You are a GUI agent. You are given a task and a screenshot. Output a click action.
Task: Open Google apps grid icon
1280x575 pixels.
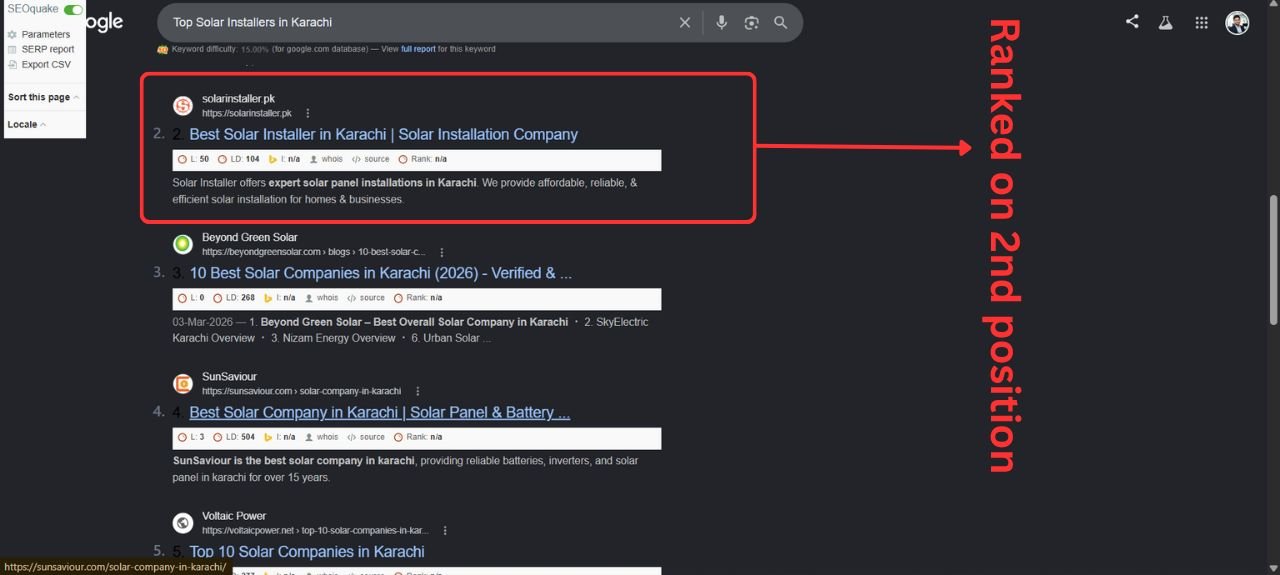click(x=1202, y=22)
